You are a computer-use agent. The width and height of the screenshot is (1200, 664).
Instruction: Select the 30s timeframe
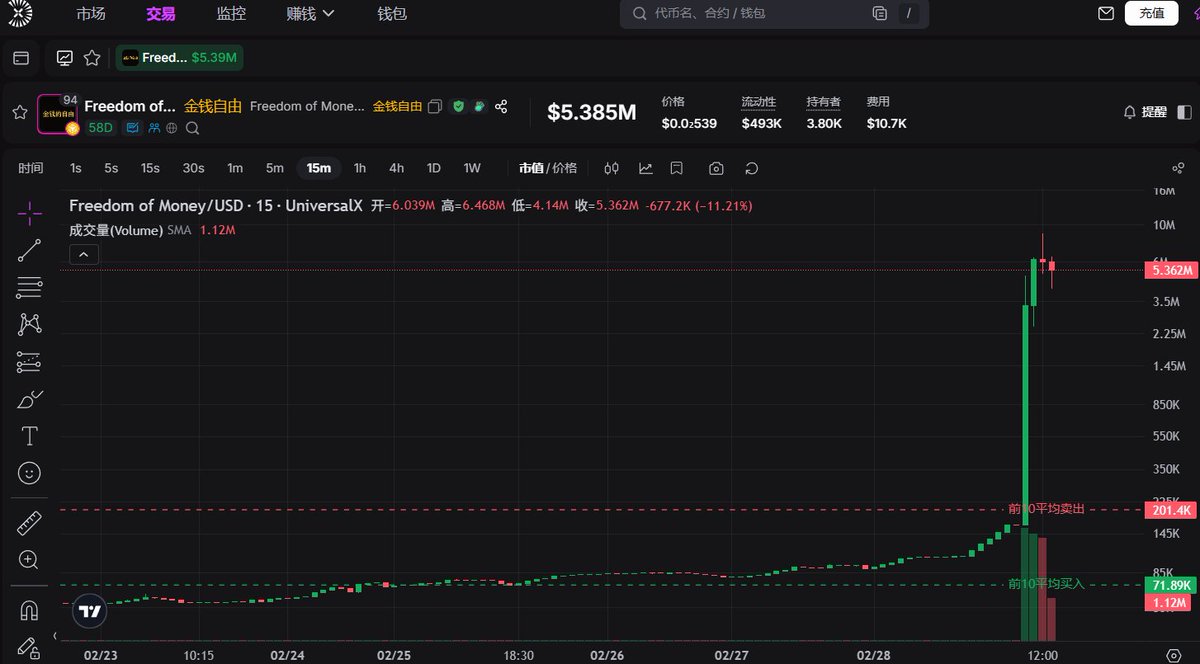point(193,168)
